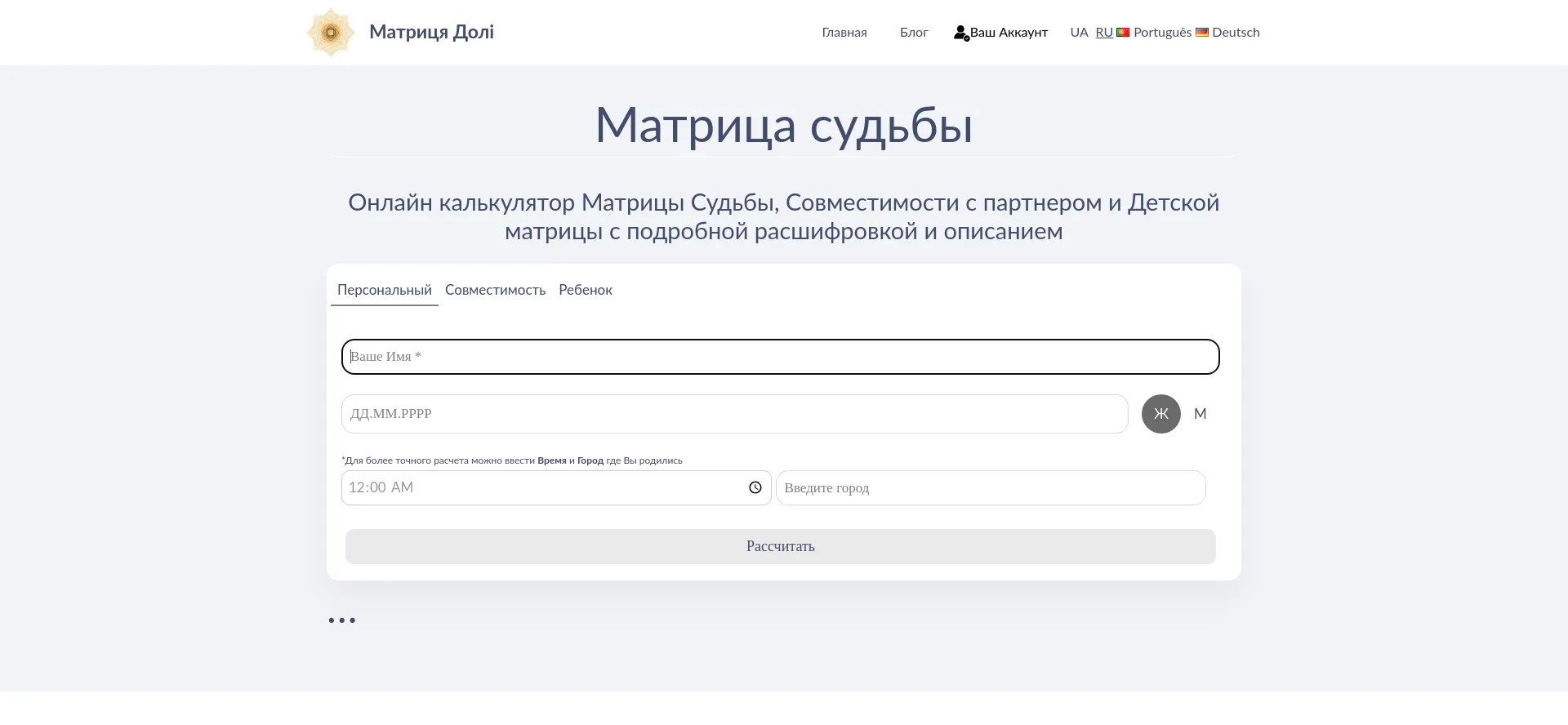Click the Матриця Долі site title
The image size is (1568, 725).
coord(431,32)
